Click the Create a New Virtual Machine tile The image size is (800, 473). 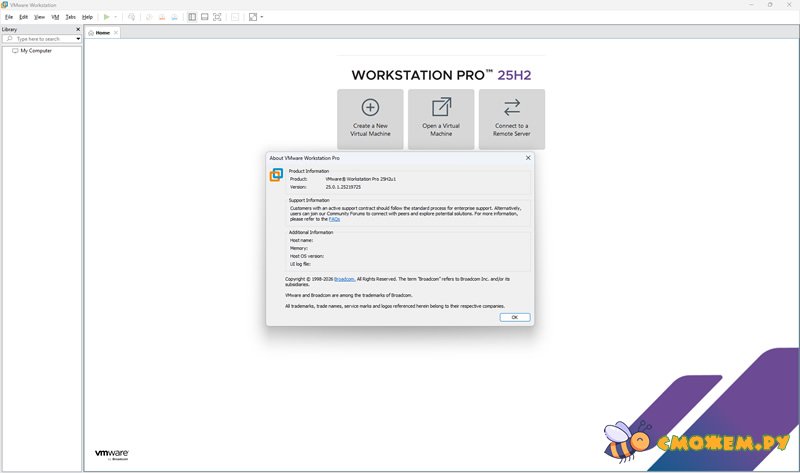pyautogui.click(x=370, y=119)
